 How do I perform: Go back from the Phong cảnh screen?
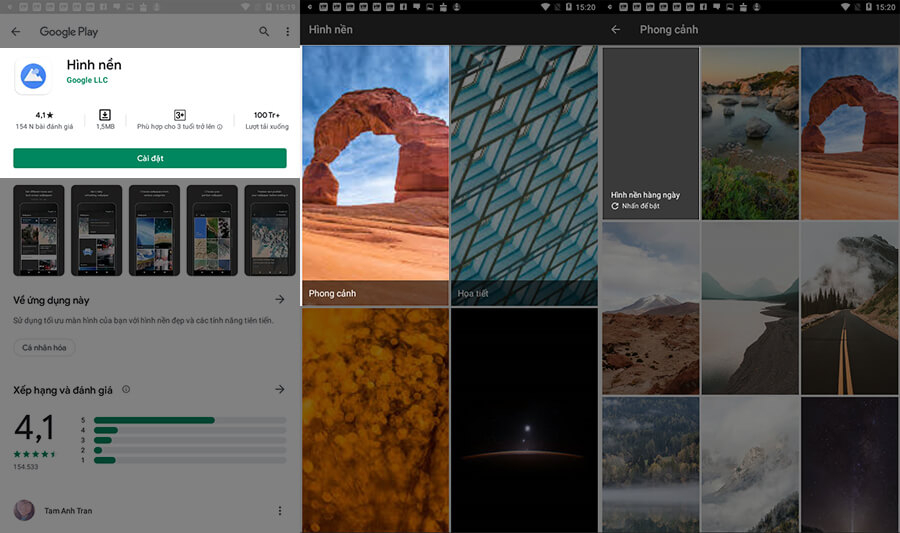(x=615, y=30)
